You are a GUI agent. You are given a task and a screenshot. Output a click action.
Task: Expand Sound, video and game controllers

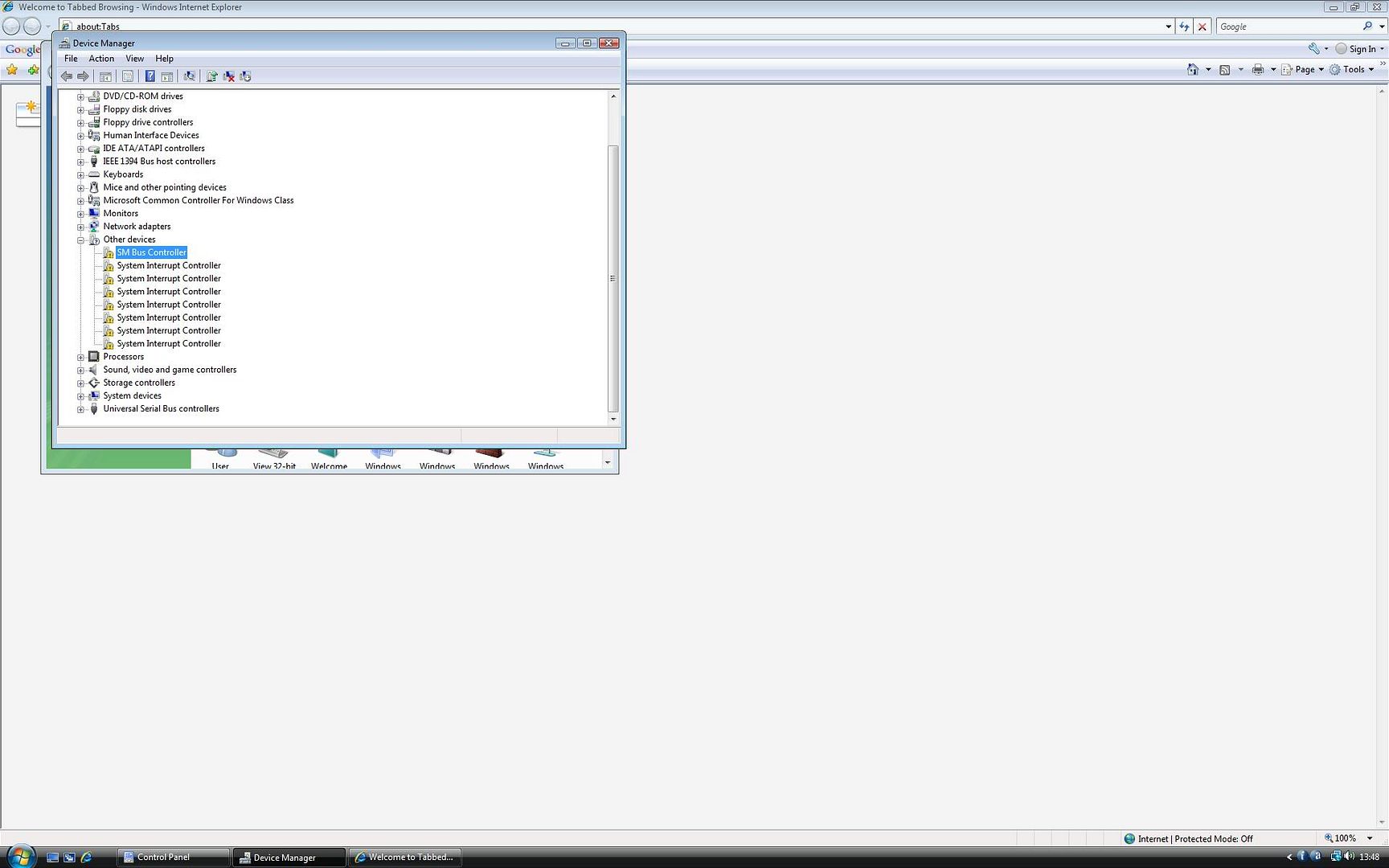pos(80,371)
